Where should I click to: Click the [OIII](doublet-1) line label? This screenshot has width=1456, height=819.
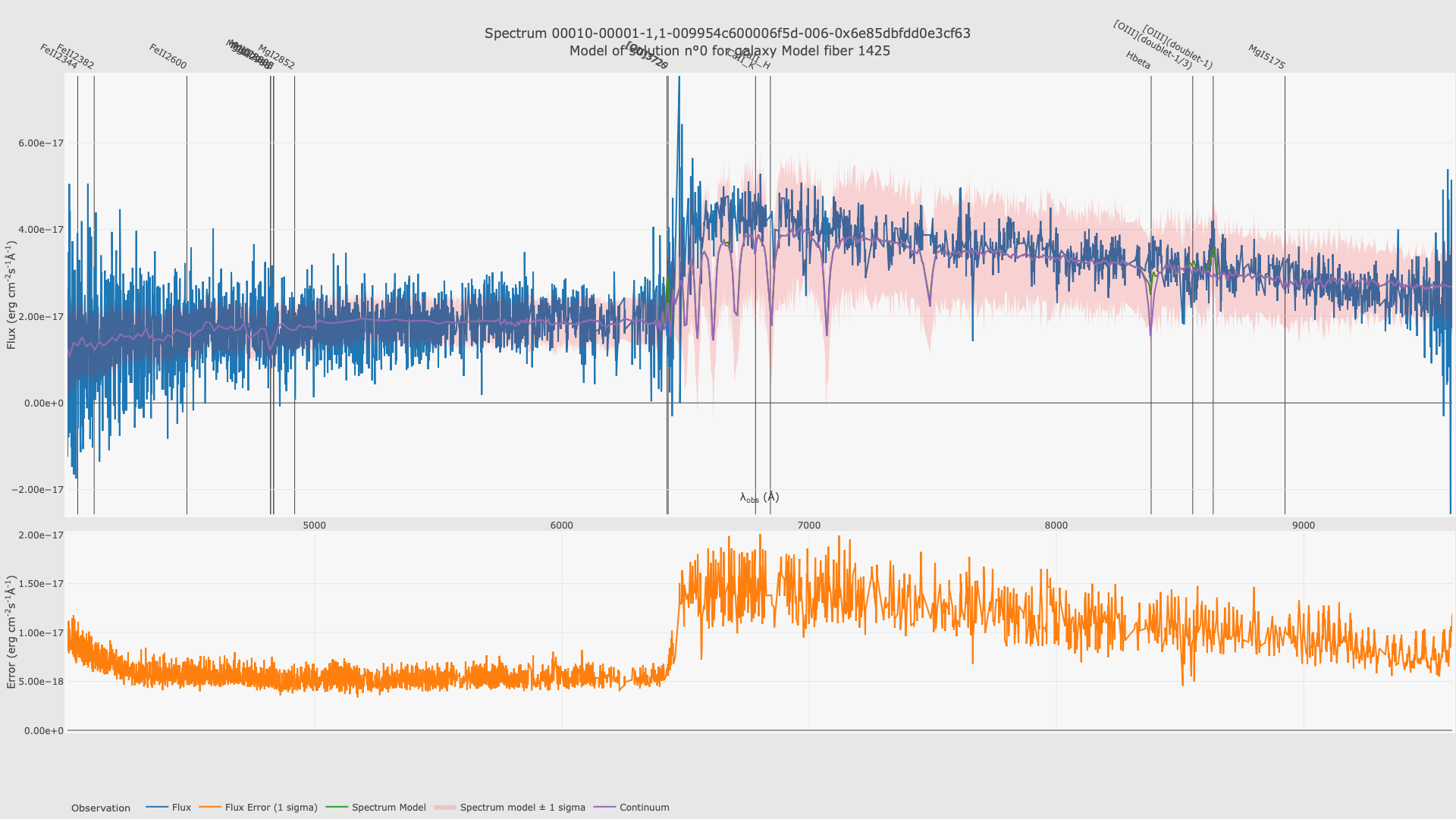[1178, 48]
